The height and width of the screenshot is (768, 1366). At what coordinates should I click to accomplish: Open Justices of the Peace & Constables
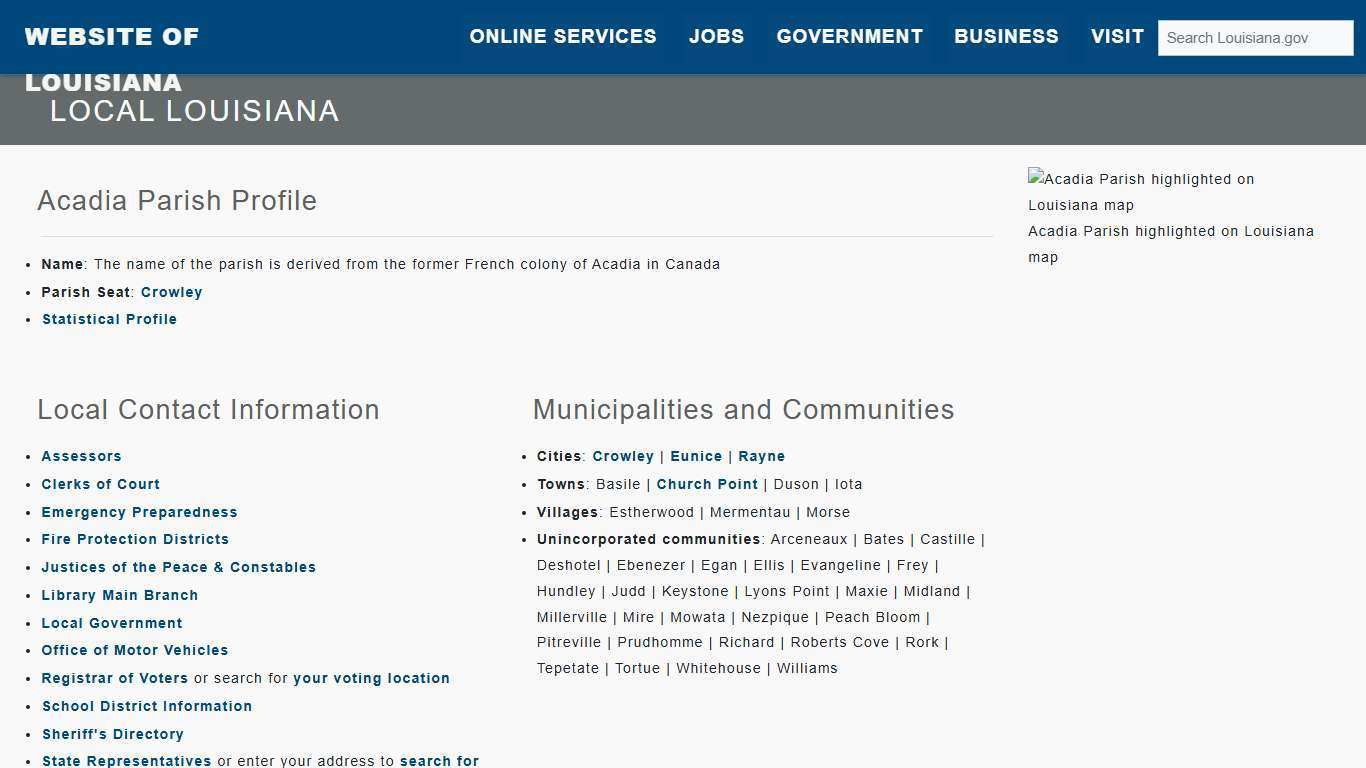178,567
